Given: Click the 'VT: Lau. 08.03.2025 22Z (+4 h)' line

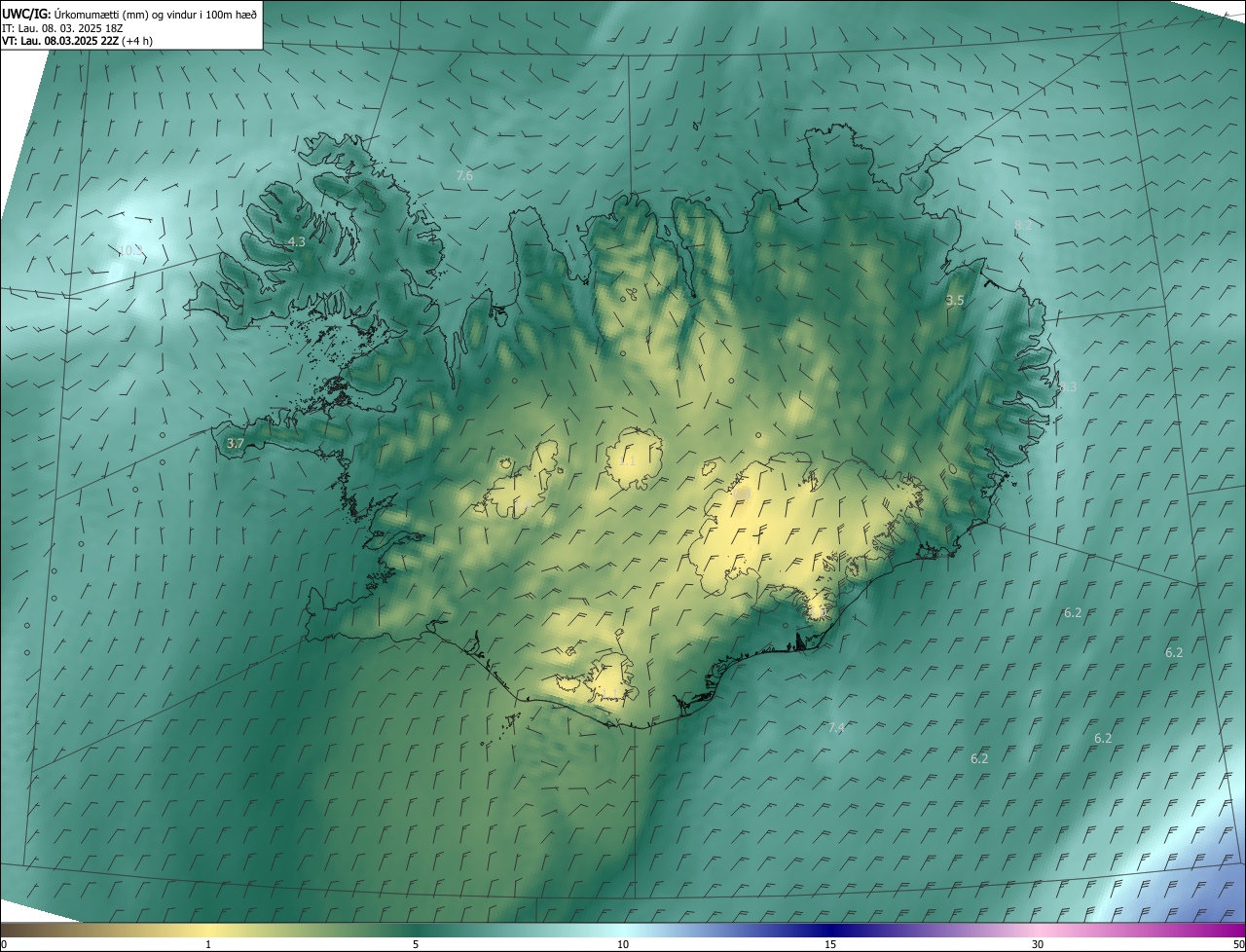Looking at the screenshot, I should coord(78,41).
